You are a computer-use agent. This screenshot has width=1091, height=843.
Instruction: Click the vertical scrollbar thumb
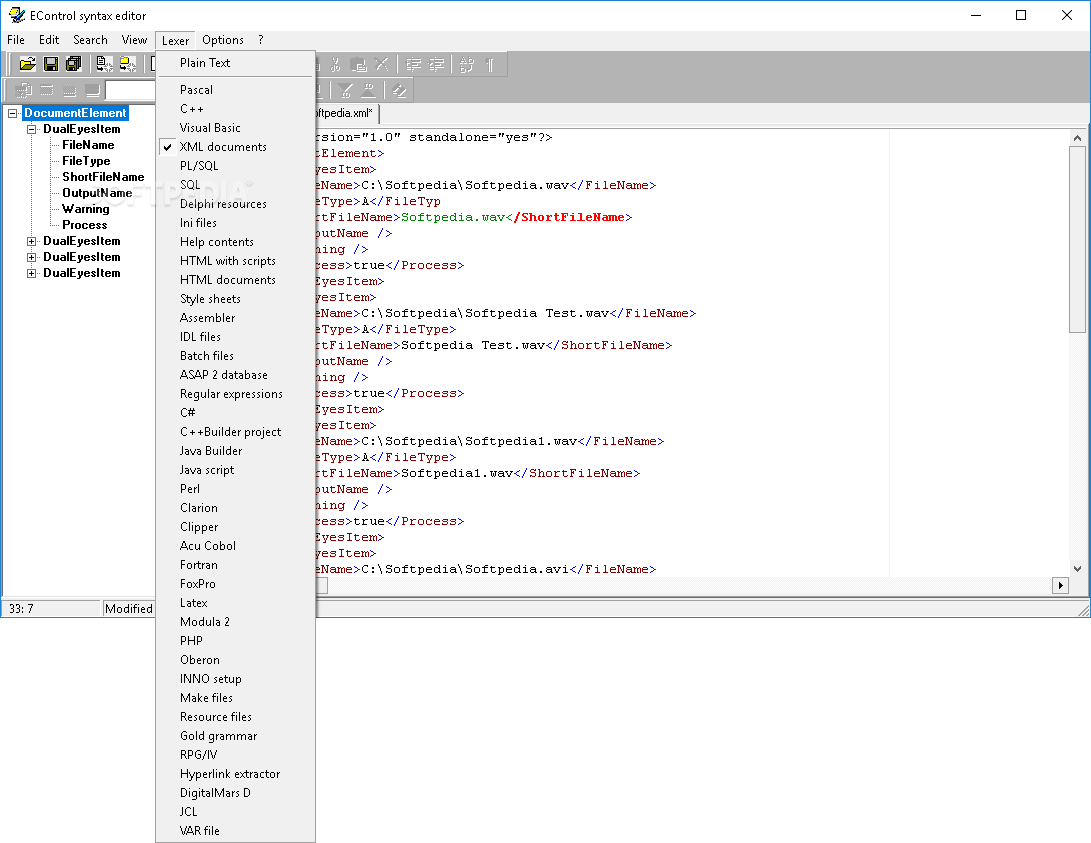tap(1077, 239)
